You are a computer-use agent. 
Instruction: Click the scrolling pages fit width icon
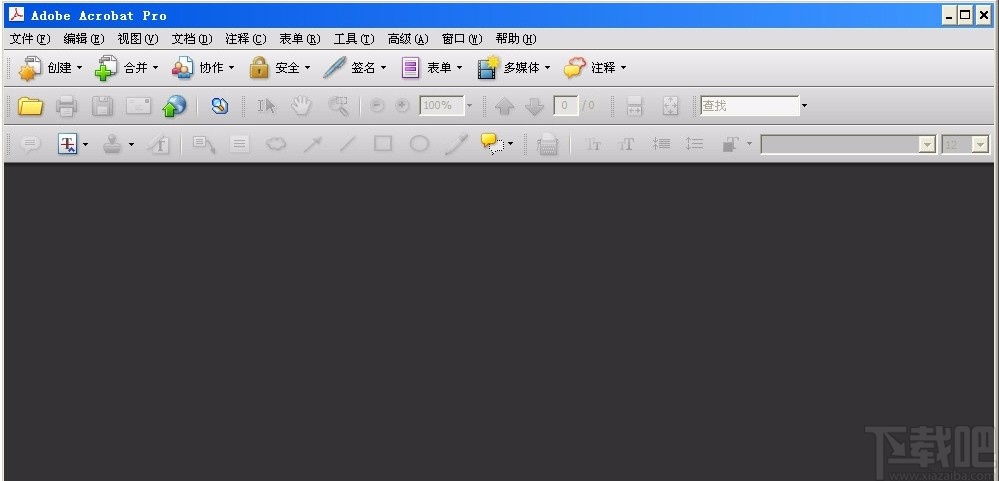pos(635,106)
